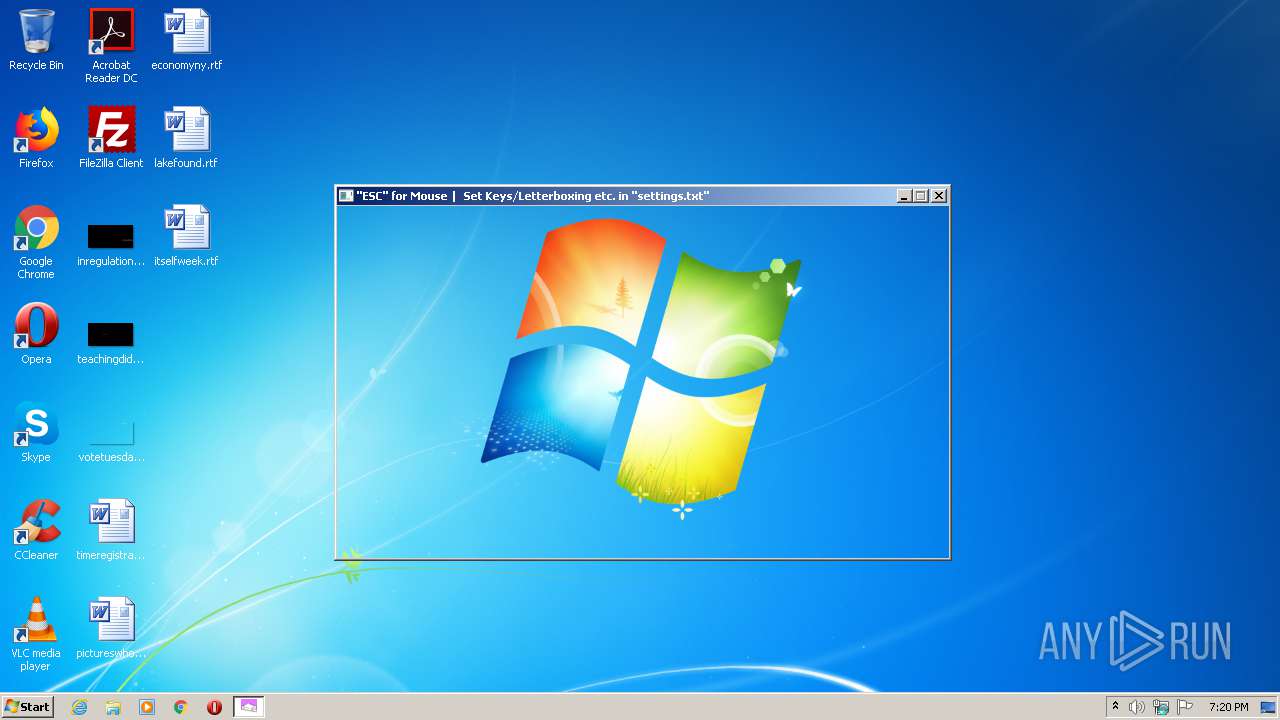Select the itselfweek.rtf document icon
This screenshot has height=720, width=1280.
(x=187, y=237)
